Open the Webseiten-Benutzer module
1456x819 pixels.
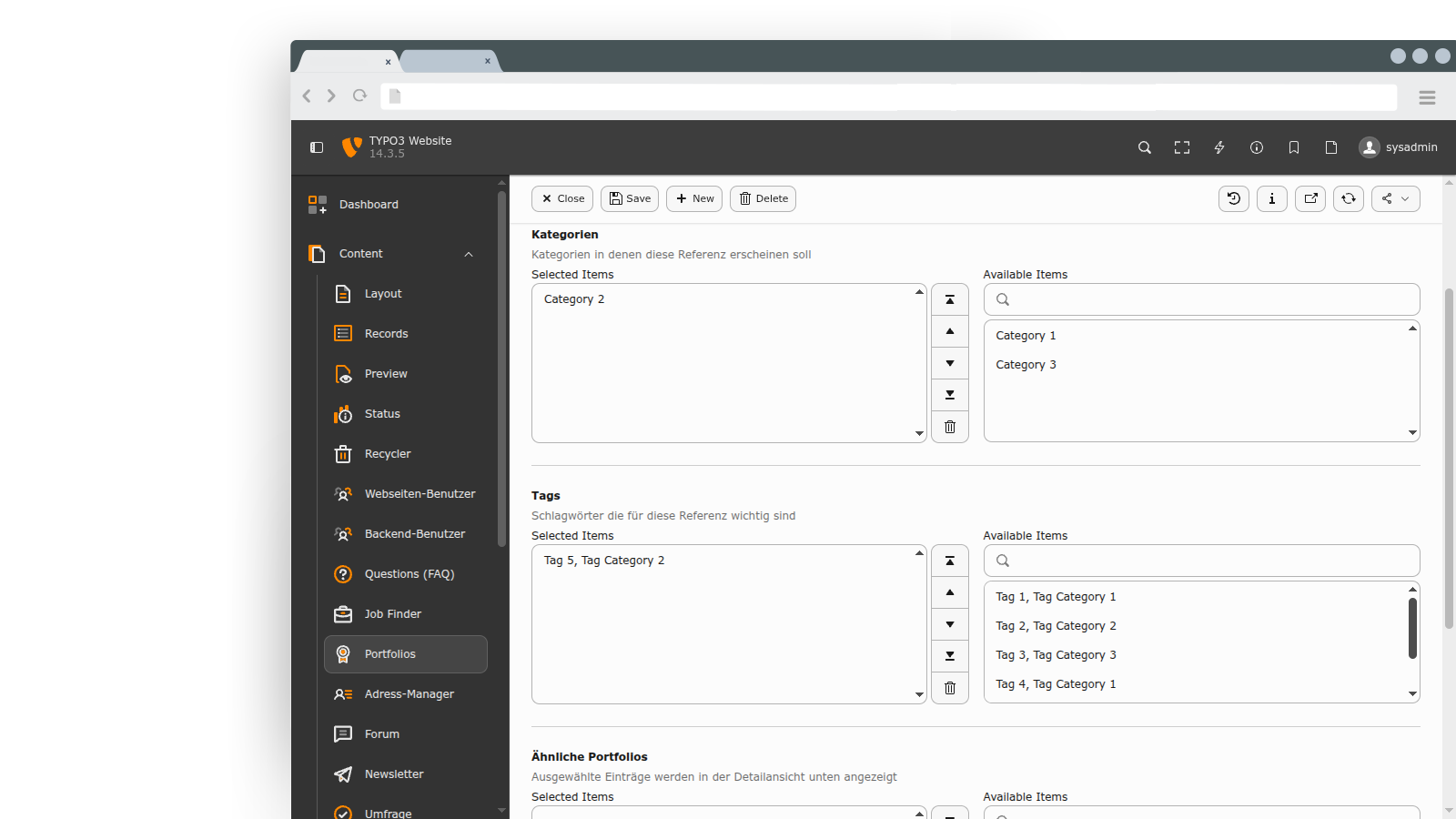(x=406, y=494)
